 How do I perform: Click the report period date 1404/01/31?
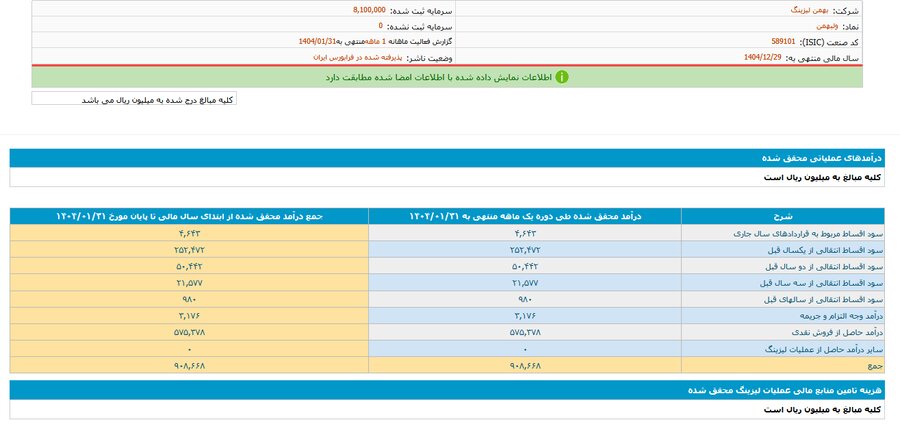[320, 42]
